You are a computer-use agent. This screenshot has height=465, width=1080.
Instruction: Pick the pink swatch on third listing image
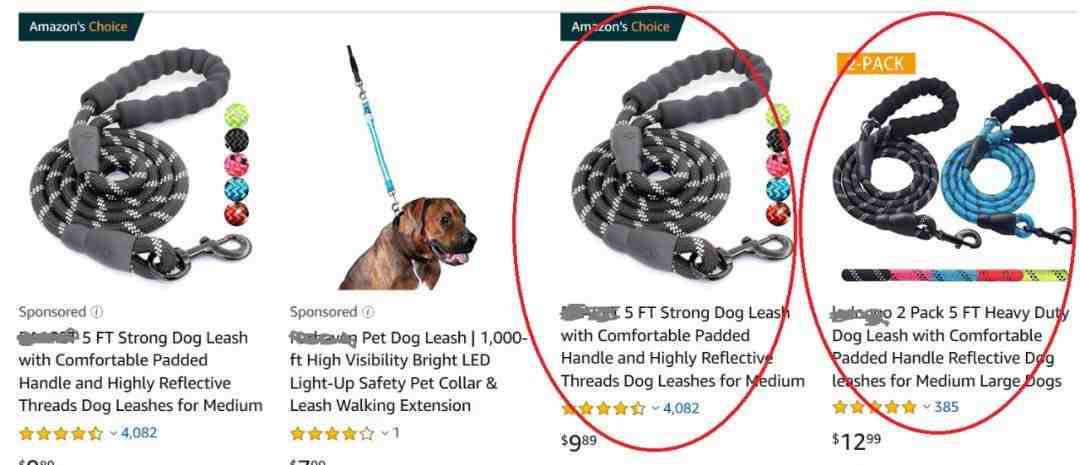779,165
